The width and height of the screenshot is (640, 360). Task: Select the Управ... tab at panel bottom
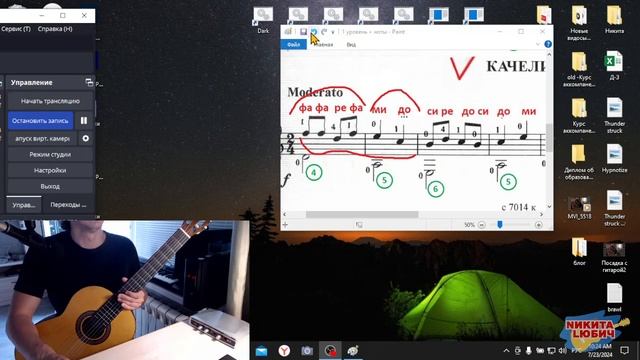tap(24, 205)
